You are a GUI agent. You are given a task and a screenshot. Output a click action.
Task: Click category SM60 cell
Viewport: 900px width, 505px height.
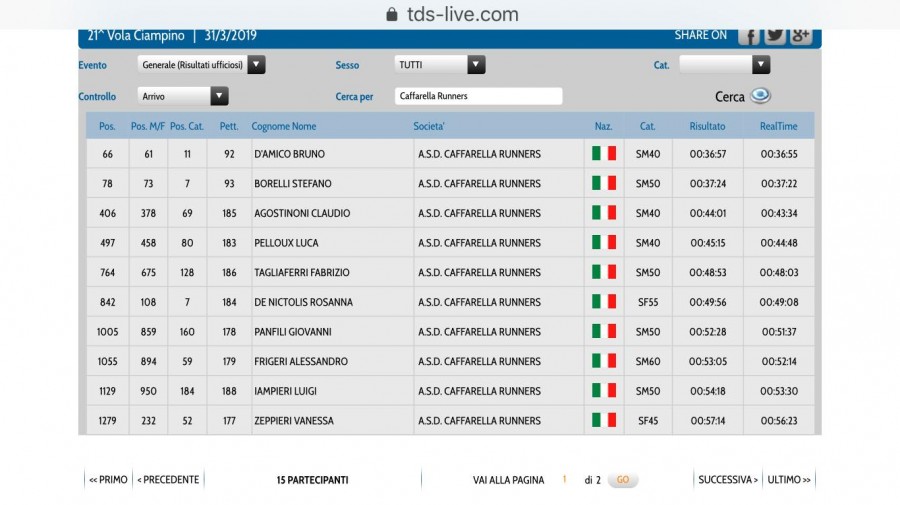[x=648, y=361]
